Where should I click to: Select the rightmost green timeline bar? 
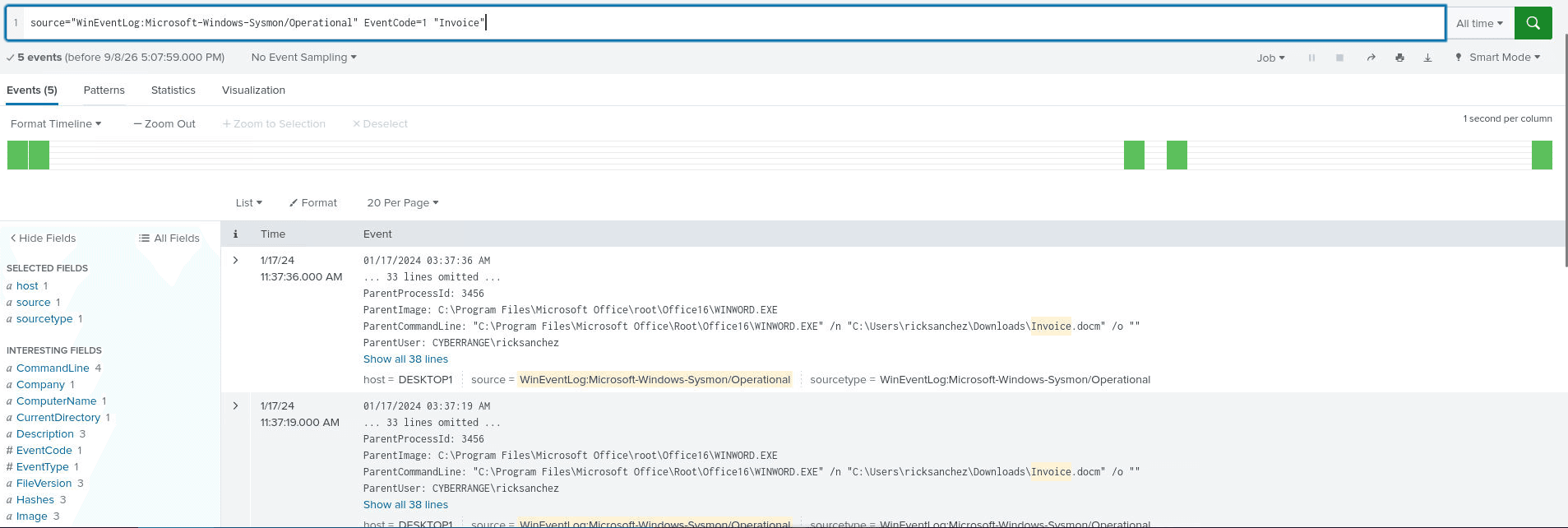[x=1542, y=155]
